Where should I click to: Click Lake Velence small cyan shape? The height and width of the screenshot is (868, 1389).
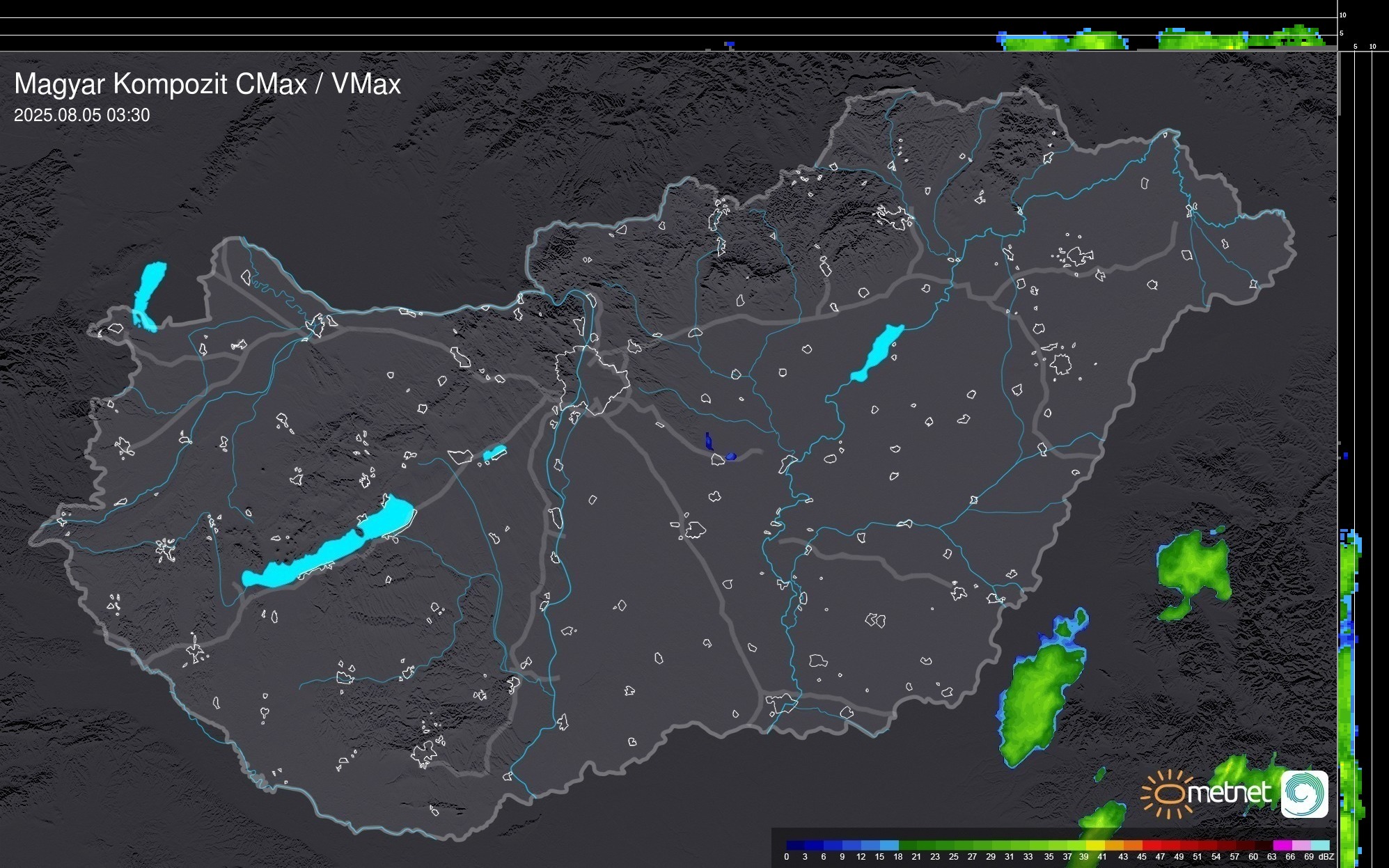pos(494,453)
